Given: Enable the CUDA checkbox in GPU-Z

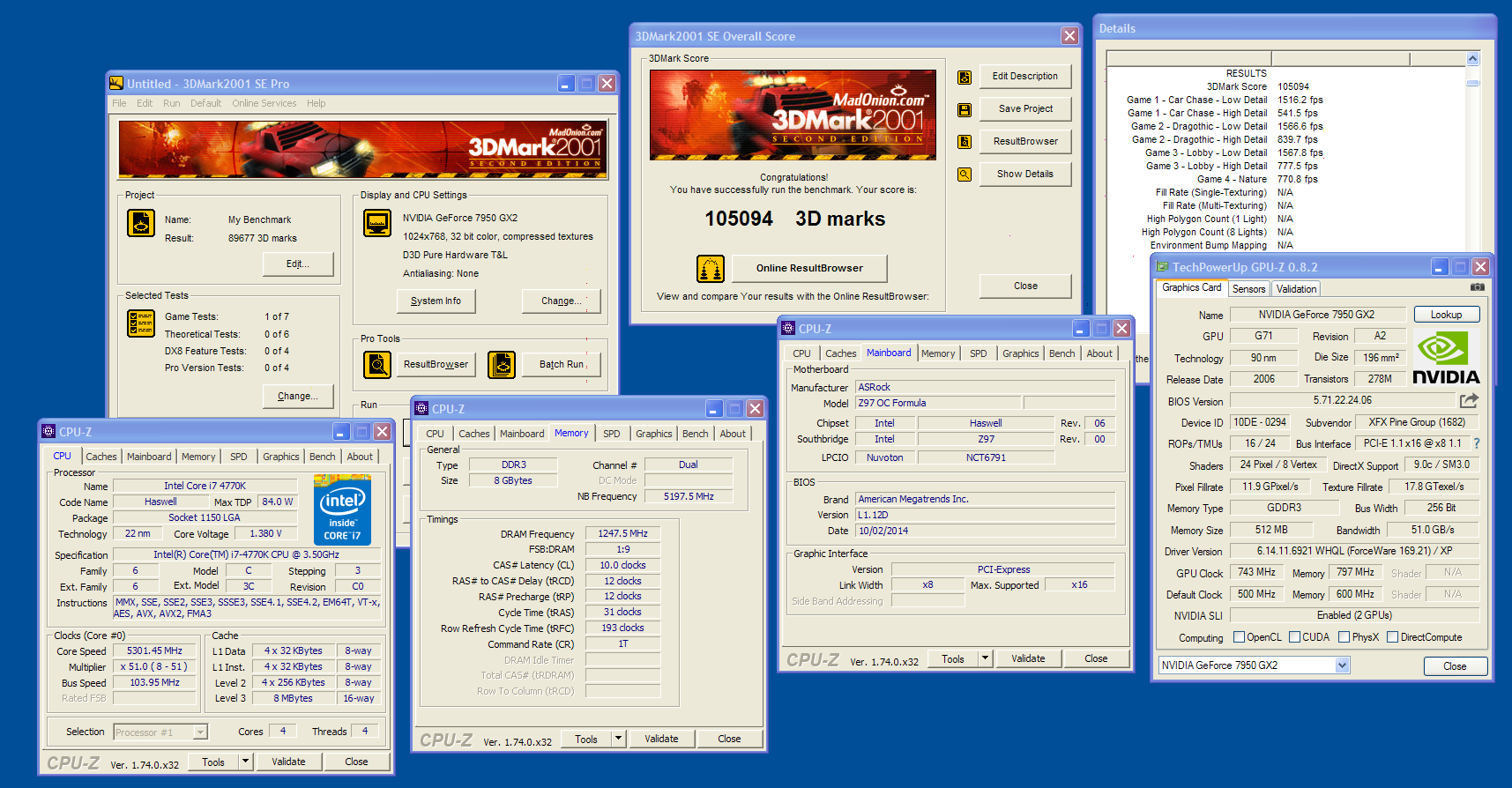Looking at the screenshot, I should (x=1294, y=637).
